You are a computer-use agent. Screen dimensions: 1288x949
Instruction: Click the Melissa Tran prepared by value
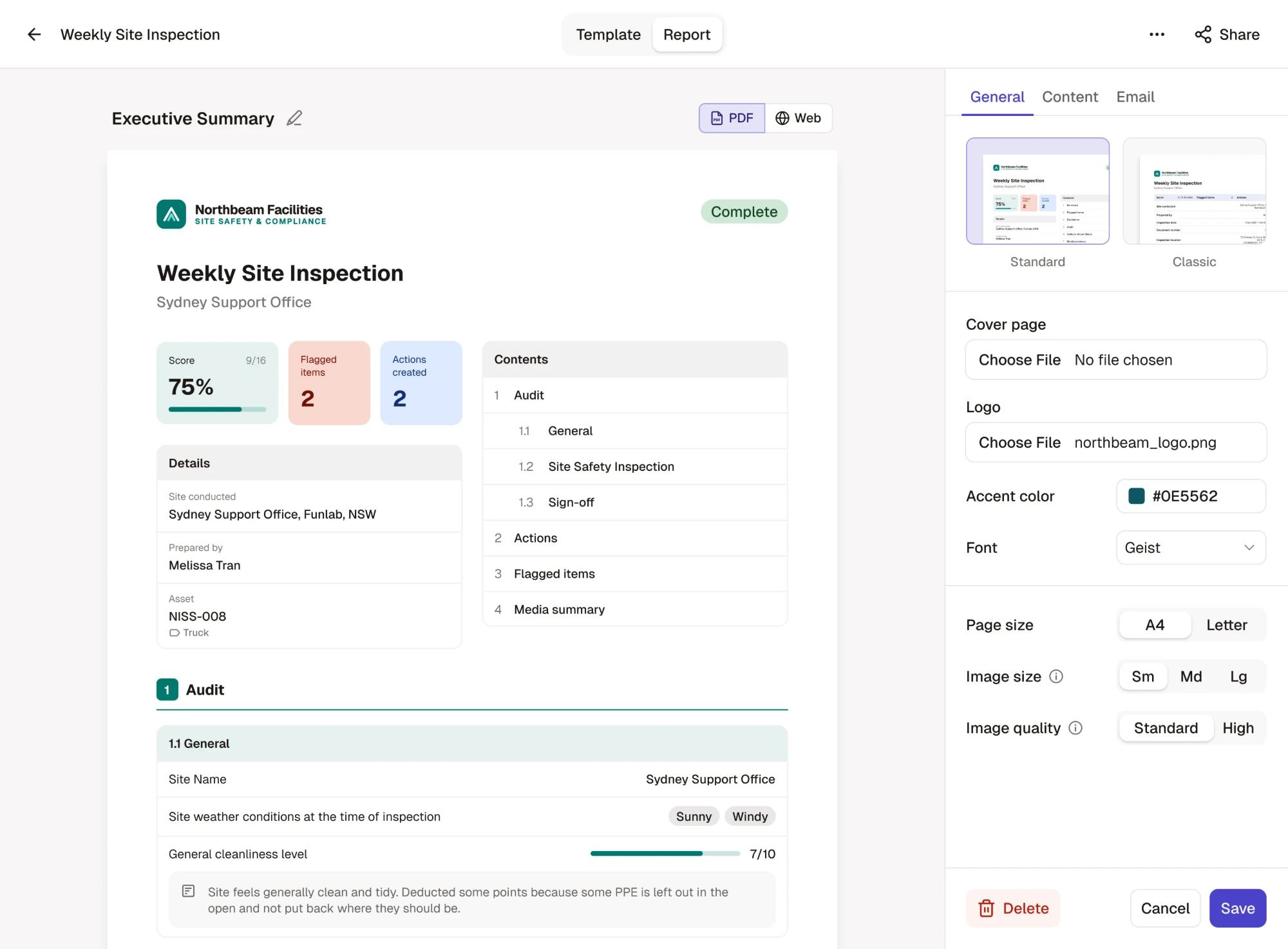(x=205, y=565)
